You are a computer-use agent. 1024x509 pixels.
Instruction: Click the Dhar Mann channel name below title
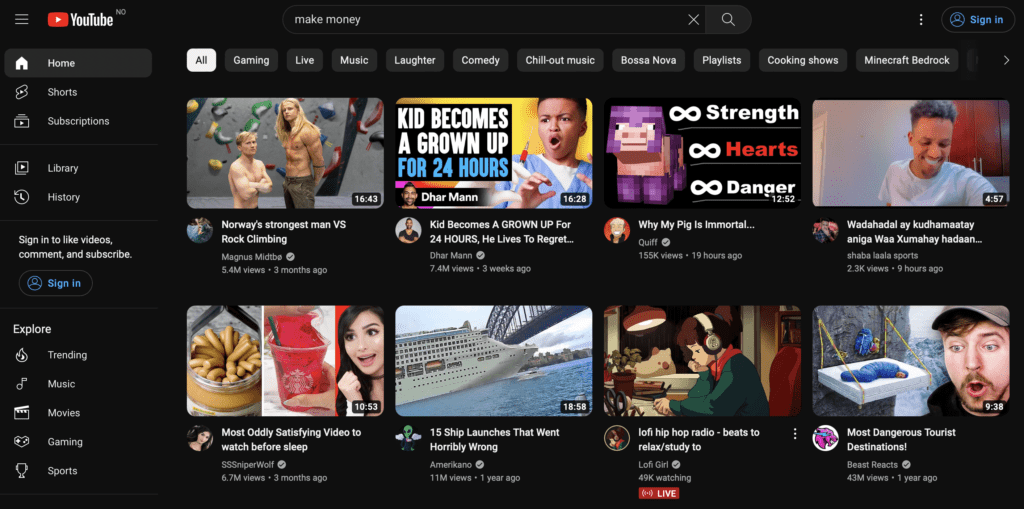(451, 255)
